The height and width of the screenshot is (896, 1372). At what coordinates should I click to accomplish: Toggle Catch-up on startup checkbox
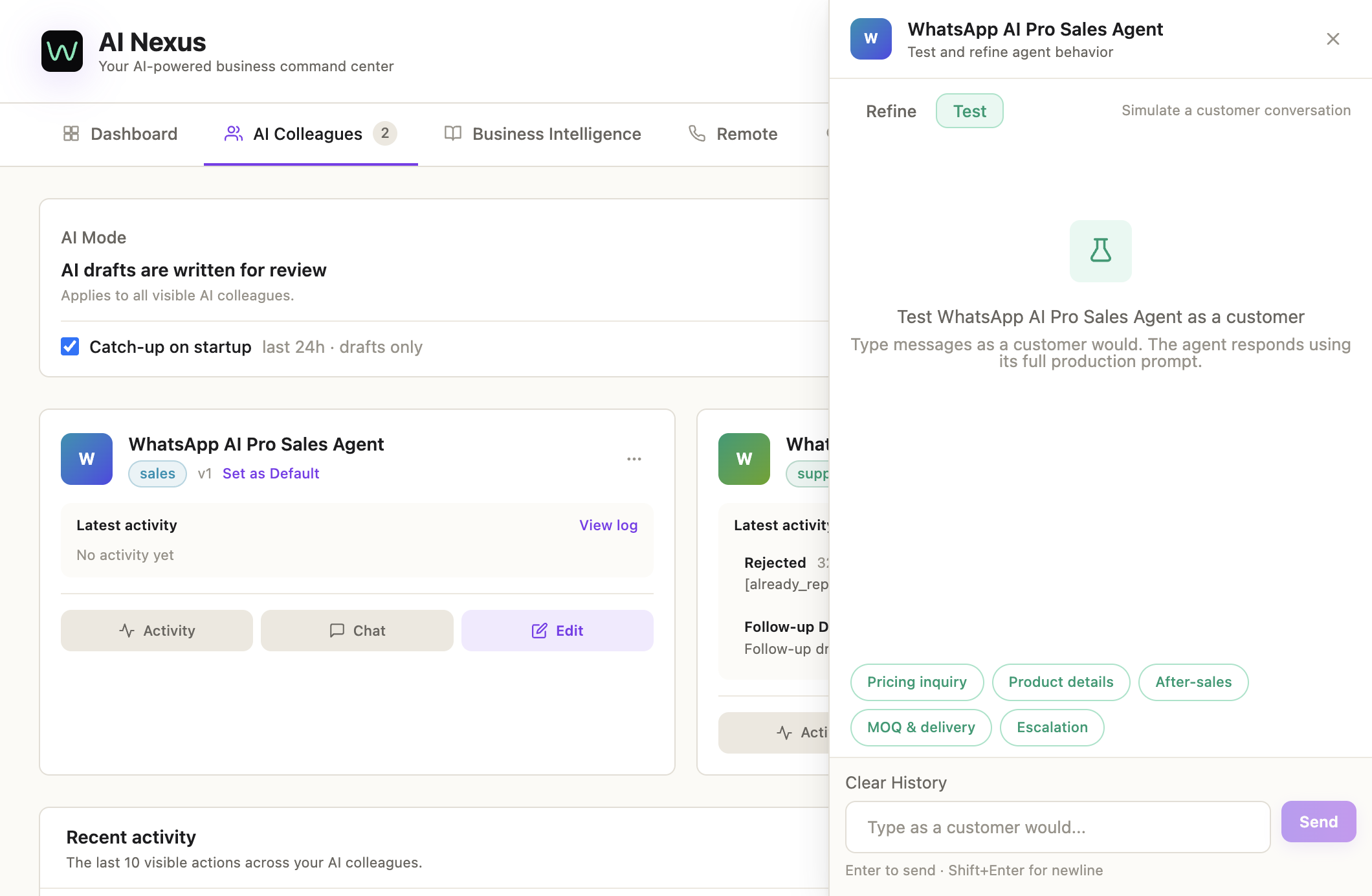click(x=70, y=346)
